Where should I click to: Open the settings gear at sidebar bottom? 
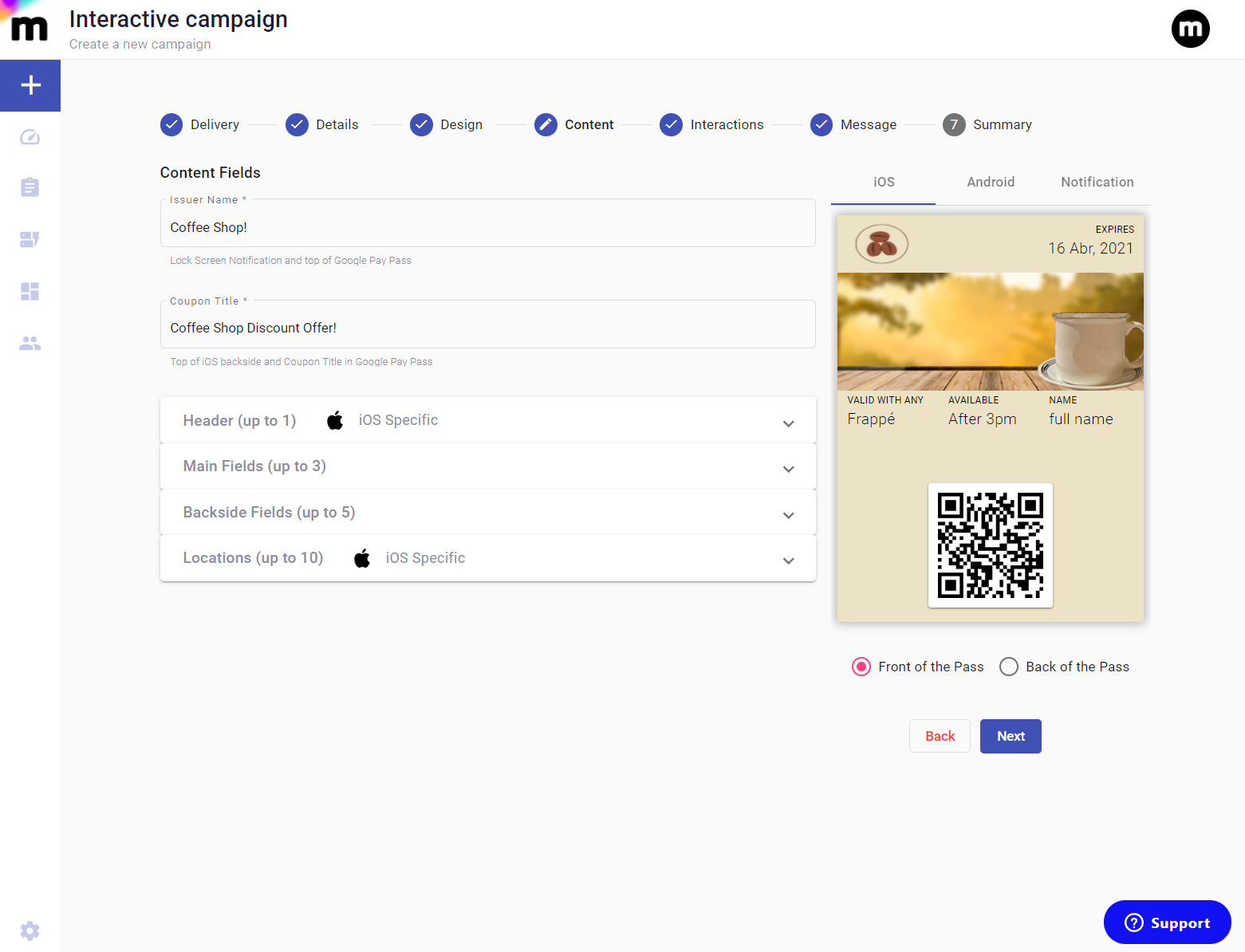coord(30,930)
